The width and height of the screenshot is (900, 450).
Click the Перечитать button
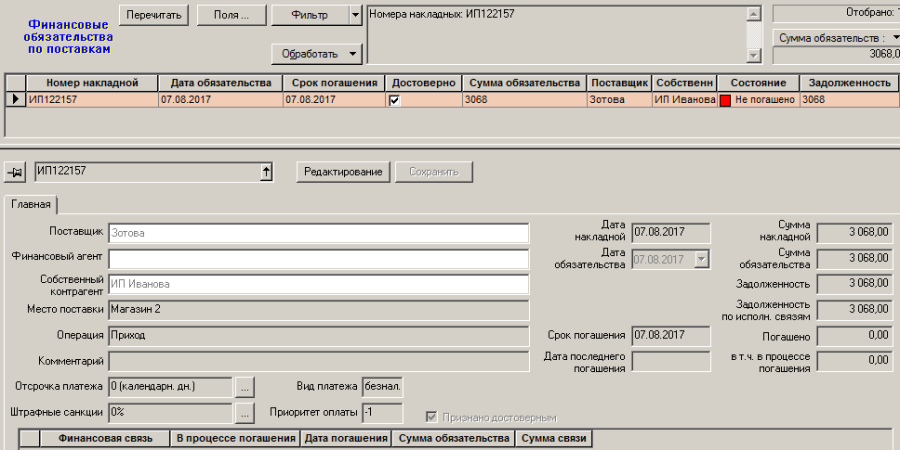[154, 15]
